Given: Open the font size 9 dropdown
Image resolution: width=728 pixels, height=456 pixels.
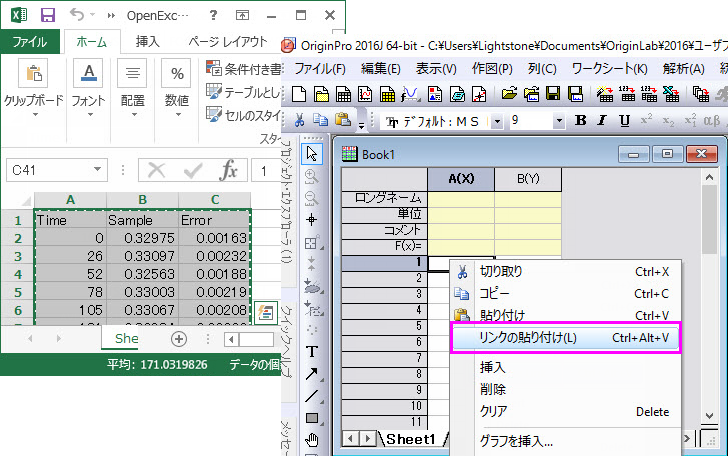Looking at the screenshot, I should click(x=559, y=122).
